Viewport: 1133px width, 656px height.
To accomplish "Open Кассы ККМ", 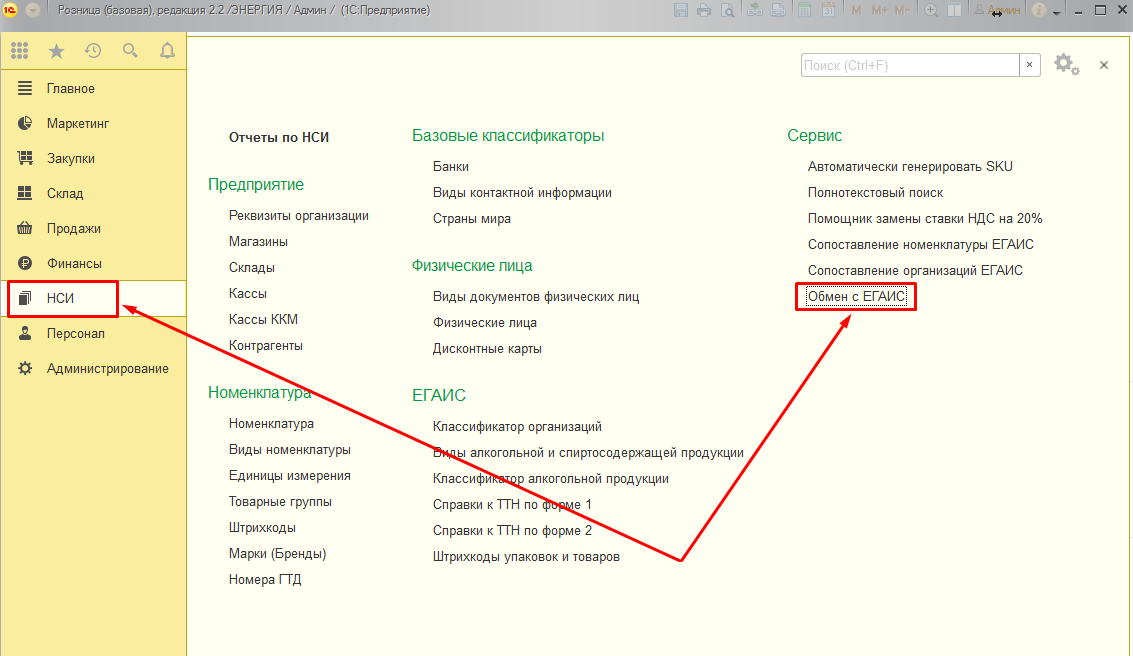I will 263,319.
